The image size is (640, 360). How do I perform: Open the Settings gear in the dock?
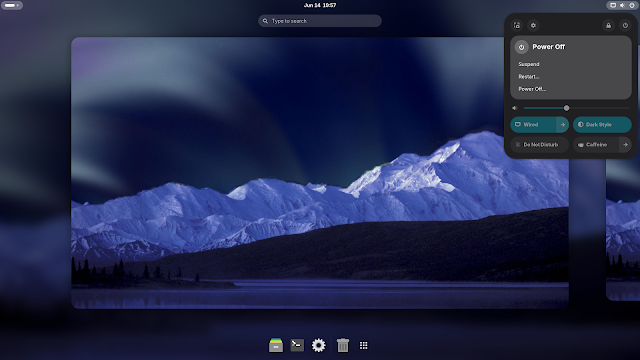tap(319, 345)
